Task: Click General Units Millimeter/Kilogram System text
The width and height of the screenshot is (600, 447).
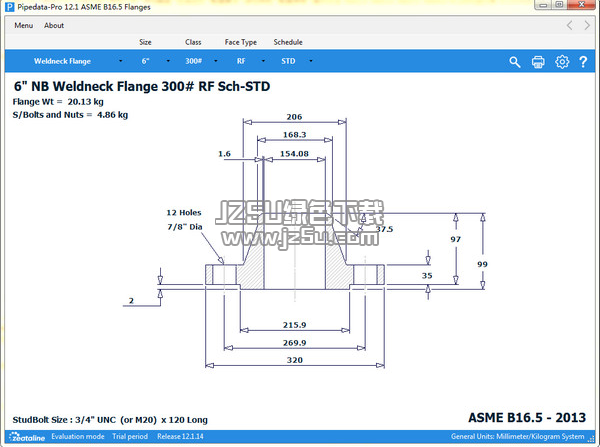Action: [x=517, y=437]
